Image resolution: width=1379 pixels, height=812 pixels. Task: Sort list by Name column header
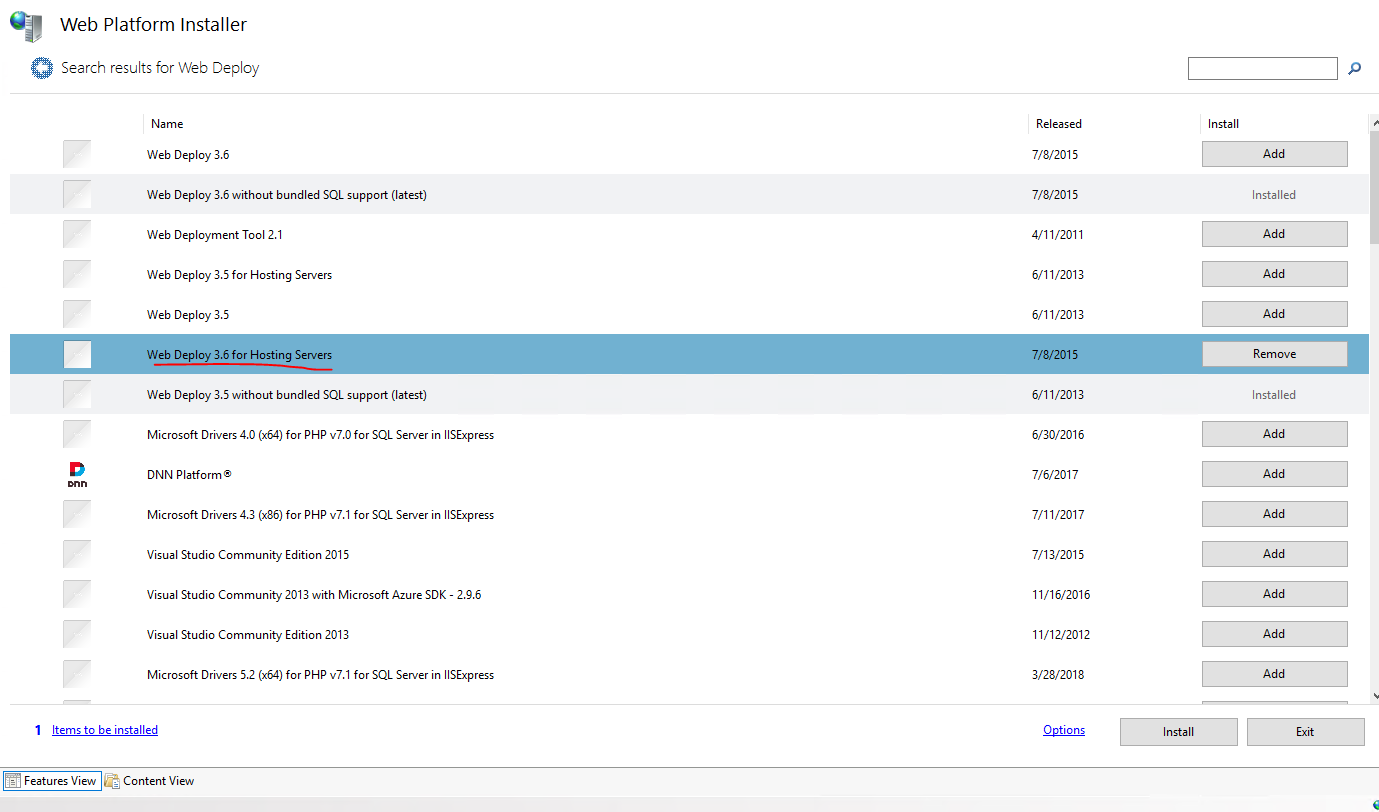[x=167, y=124]
